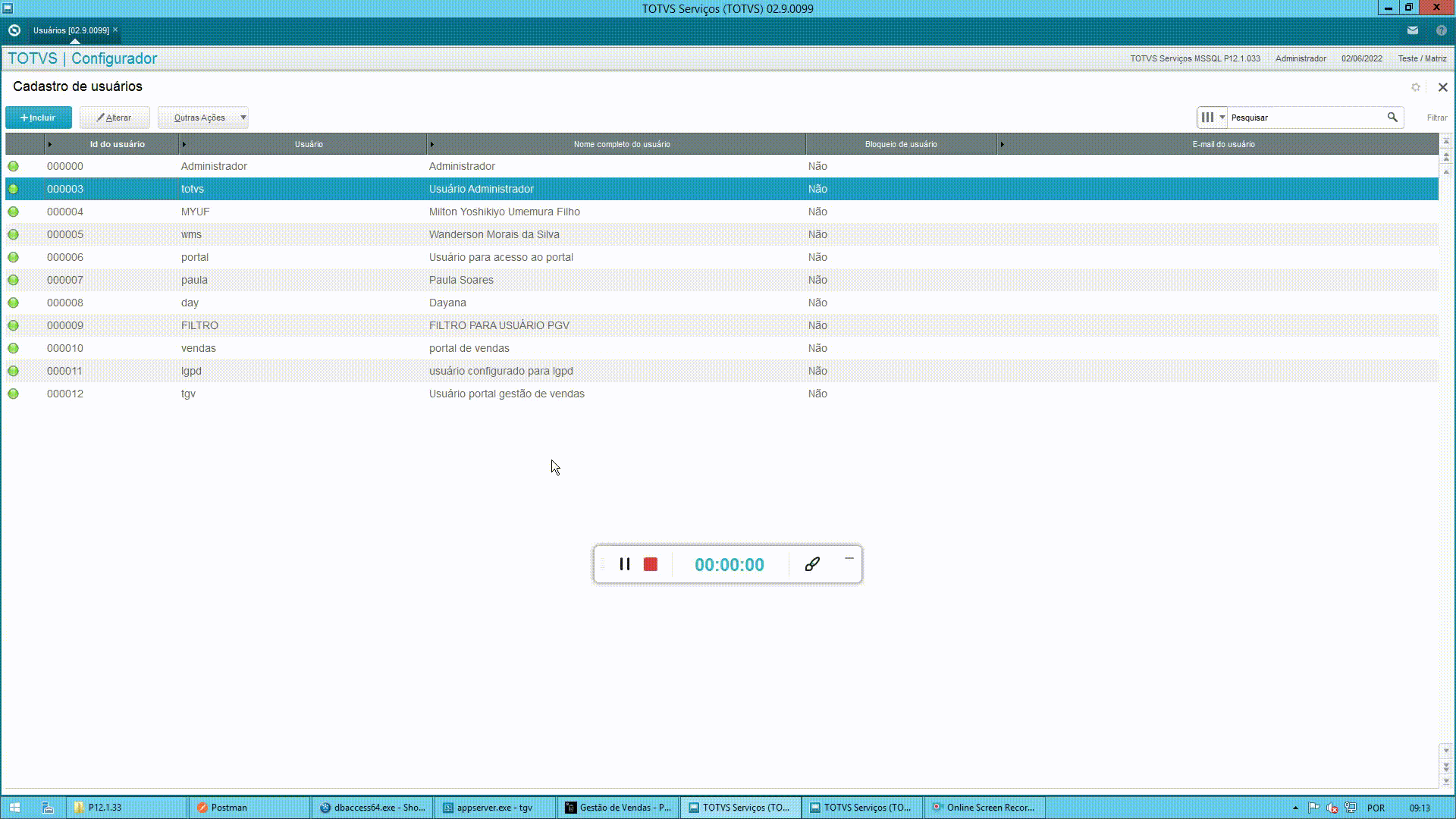Open File Explorer from the taskbar
This screenshot has width=1456, height=819.
pyautogui.click(x=47, y=808)
